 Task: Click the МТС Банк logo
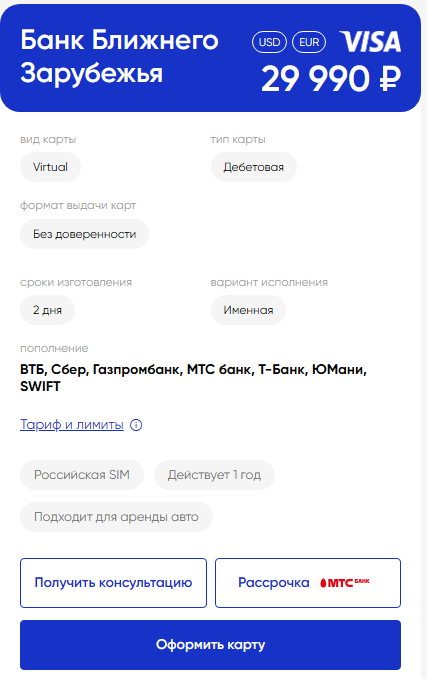click(345, 583)
